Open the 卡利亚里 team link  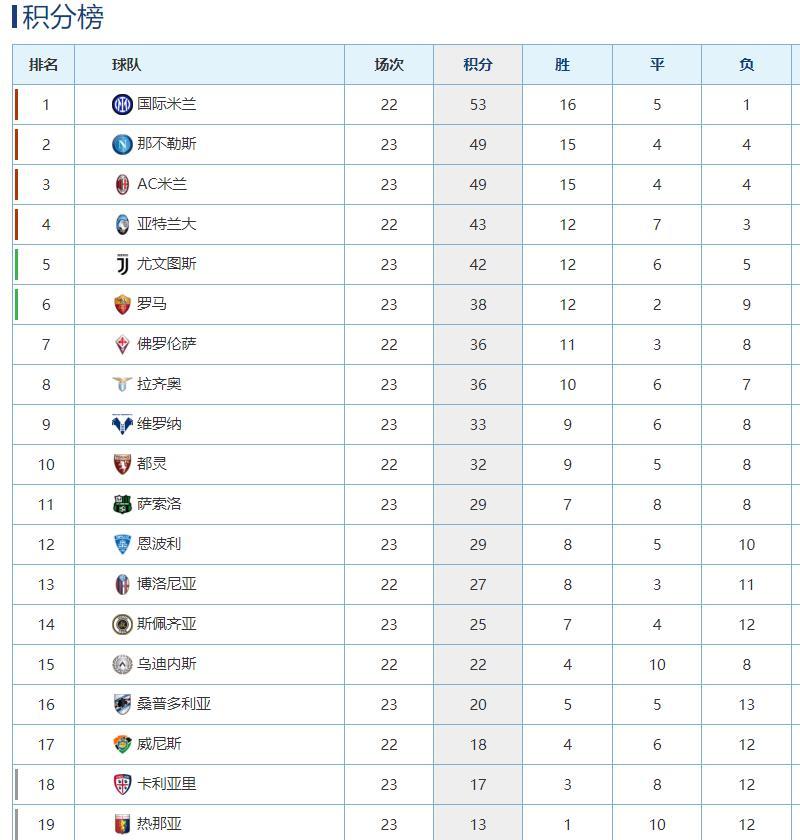167,784
